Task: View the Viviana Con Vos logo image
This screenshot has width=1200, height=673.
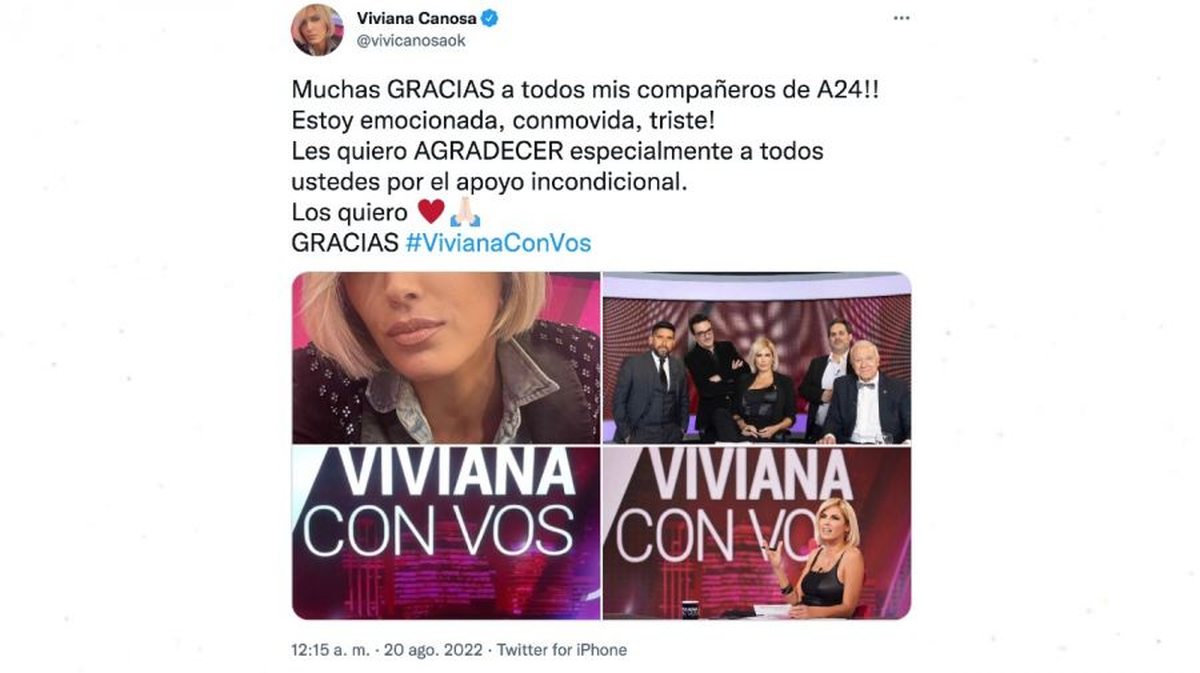Action: pyautogui.click(x=445, y=533)
